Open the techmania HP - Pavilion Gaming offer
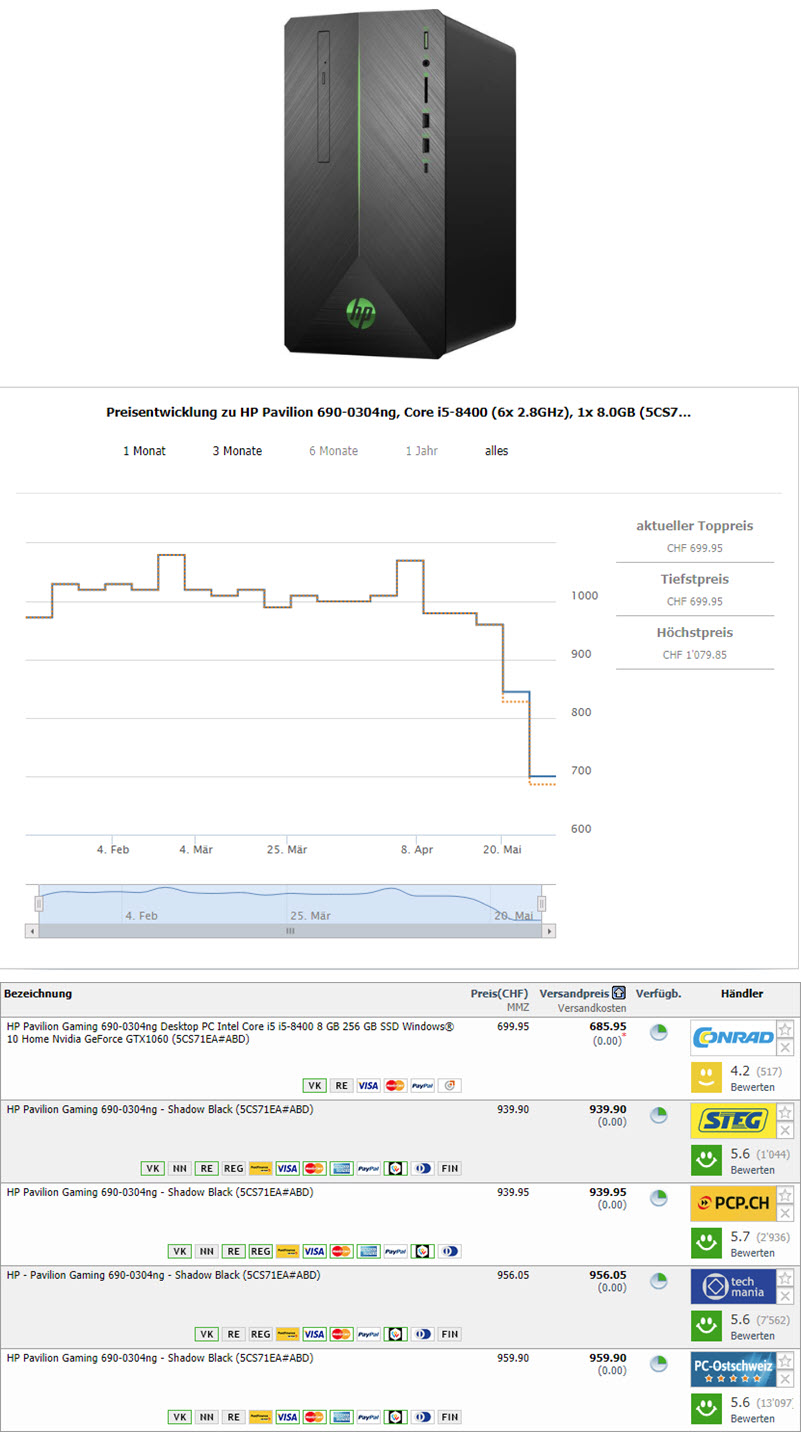The width and height of the screenshot is (801, 1432). pos(163,1275)
